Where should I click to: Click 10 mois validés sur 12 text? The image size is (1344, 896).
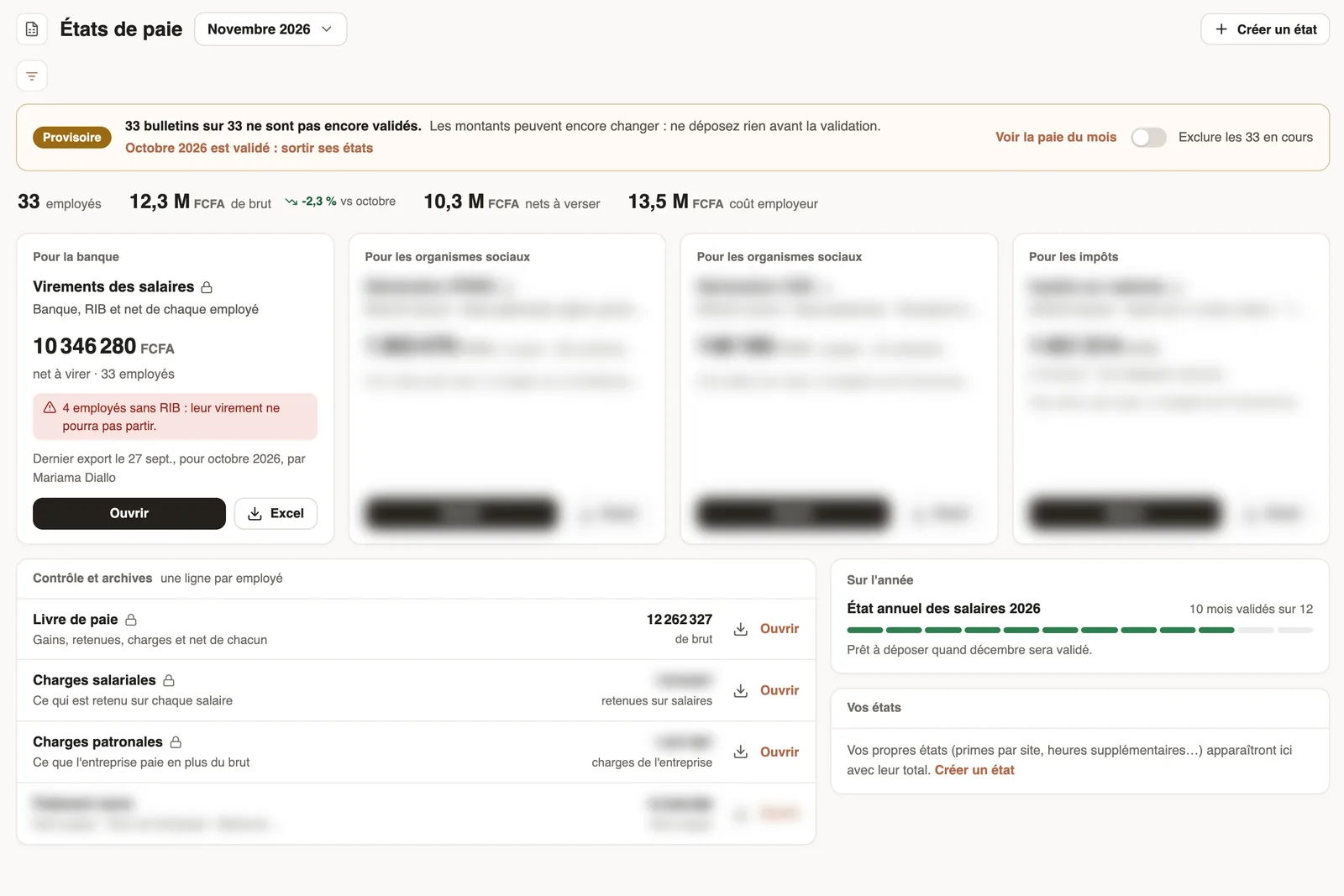pyautogui.click(x=1251, y=609)
